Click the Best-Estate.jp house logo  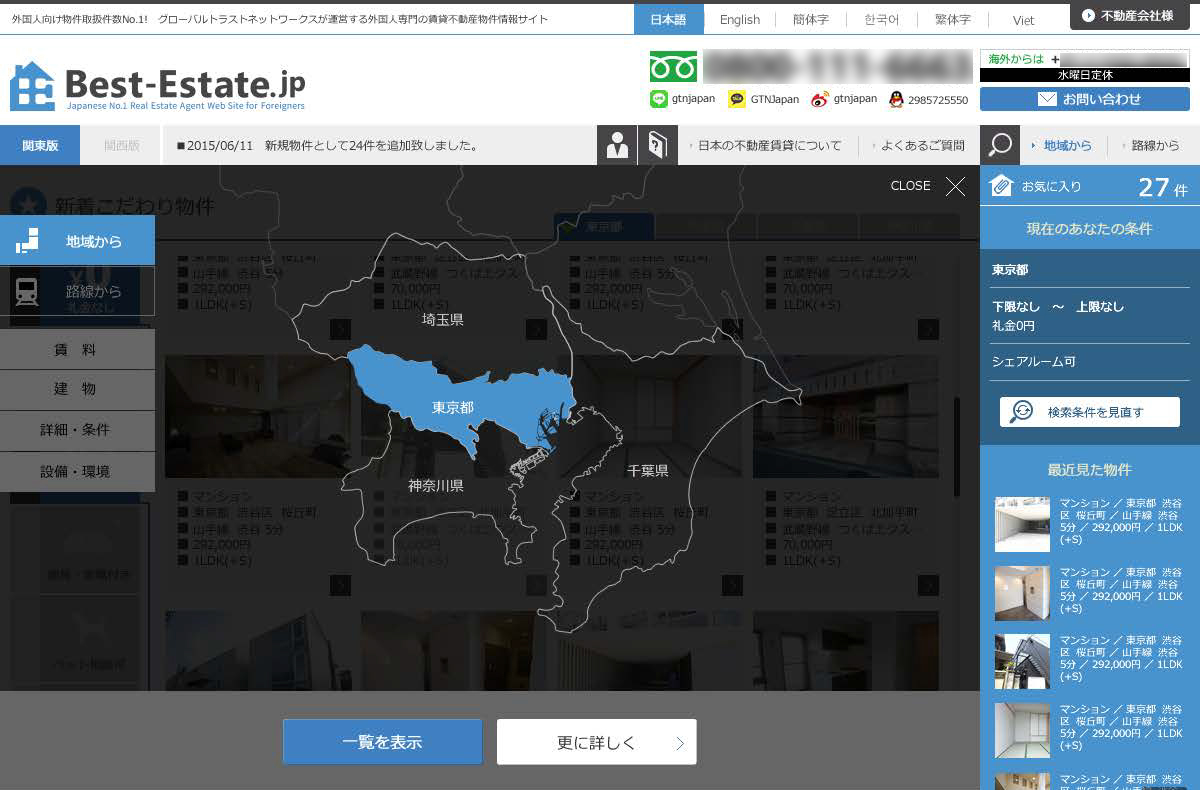coord(32,86)
